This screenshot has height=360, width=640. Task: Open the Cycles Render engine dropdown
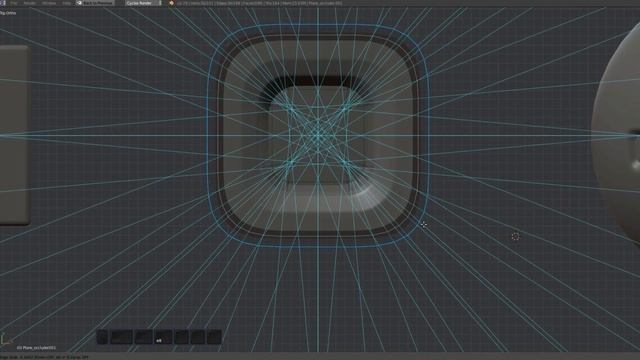143,3
